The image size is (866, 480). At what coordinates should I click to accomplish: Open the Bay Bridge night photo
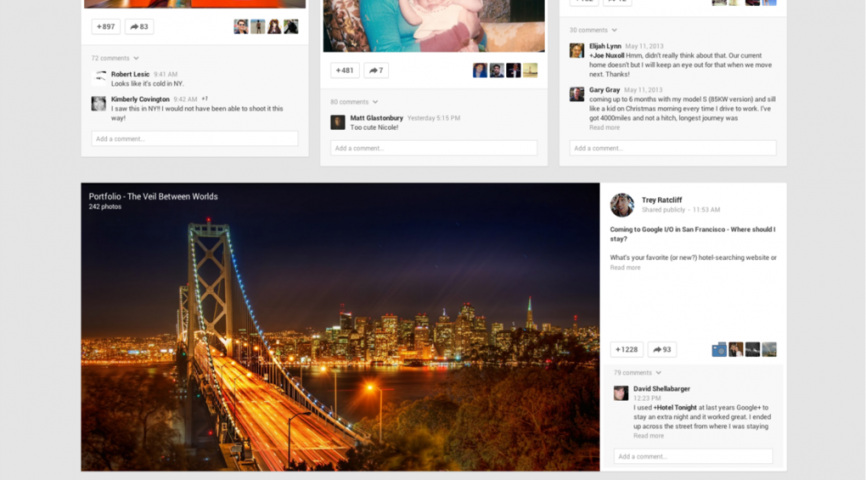point(340,326)
